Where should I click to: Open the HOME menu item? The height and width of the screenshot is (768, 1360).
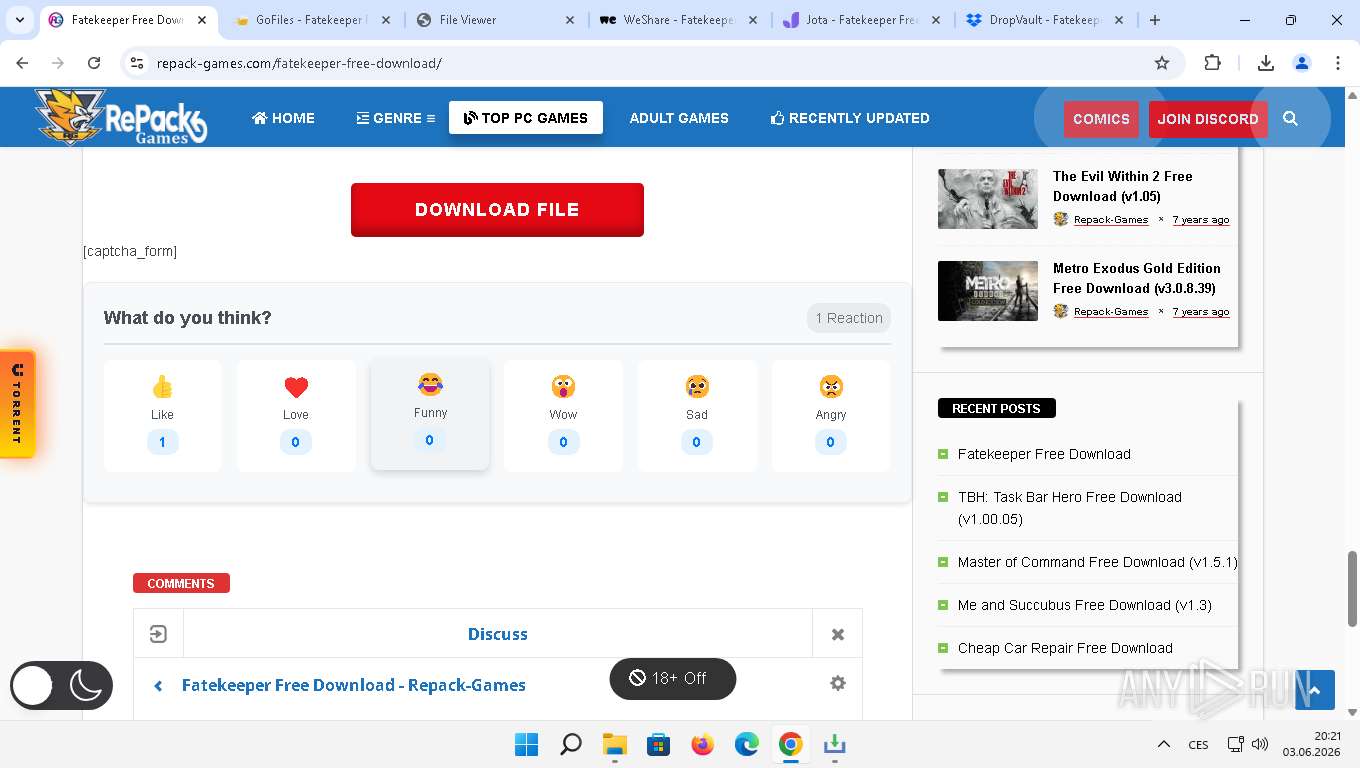click(283, 118)
